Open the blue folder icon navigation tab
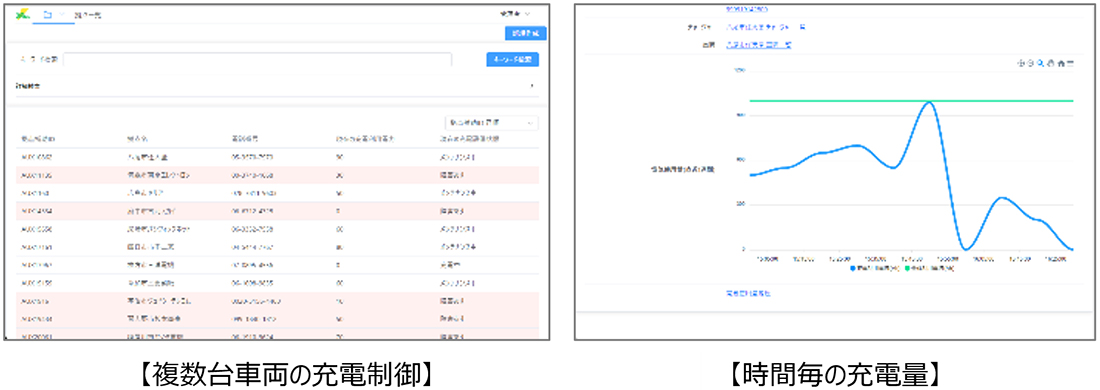The width and height of the screenshot is (1100, 390). point(47,14)
